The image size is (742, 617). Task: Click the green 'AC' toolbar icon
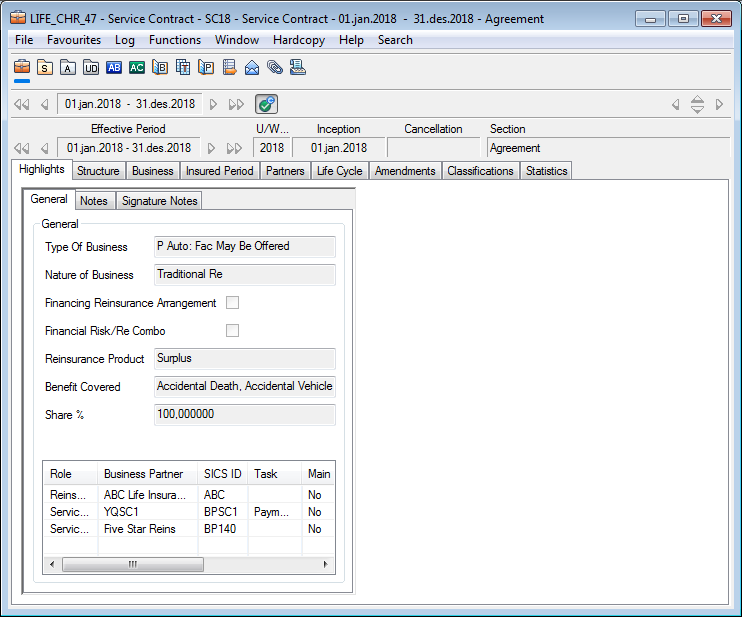[x=136, y=67]
